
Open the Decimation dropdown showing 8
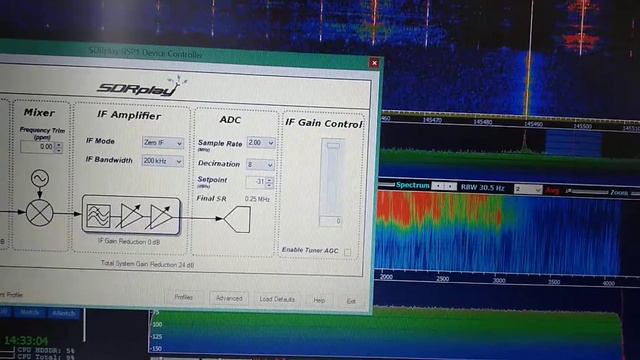[260, 164]
